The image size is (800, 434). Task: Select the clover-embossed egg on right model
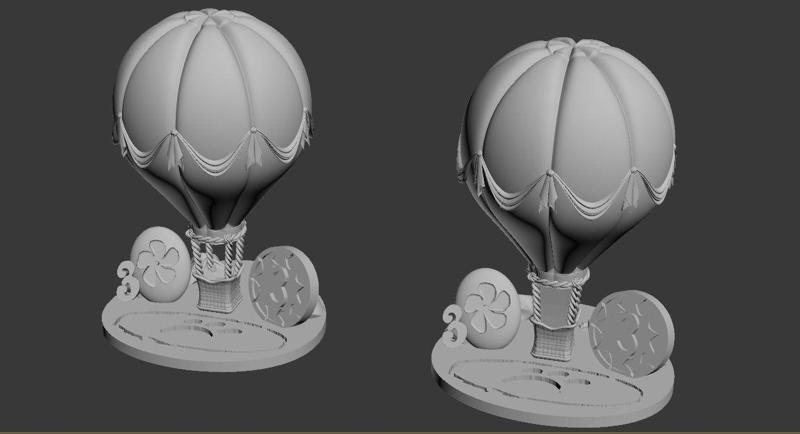[488, 309]
